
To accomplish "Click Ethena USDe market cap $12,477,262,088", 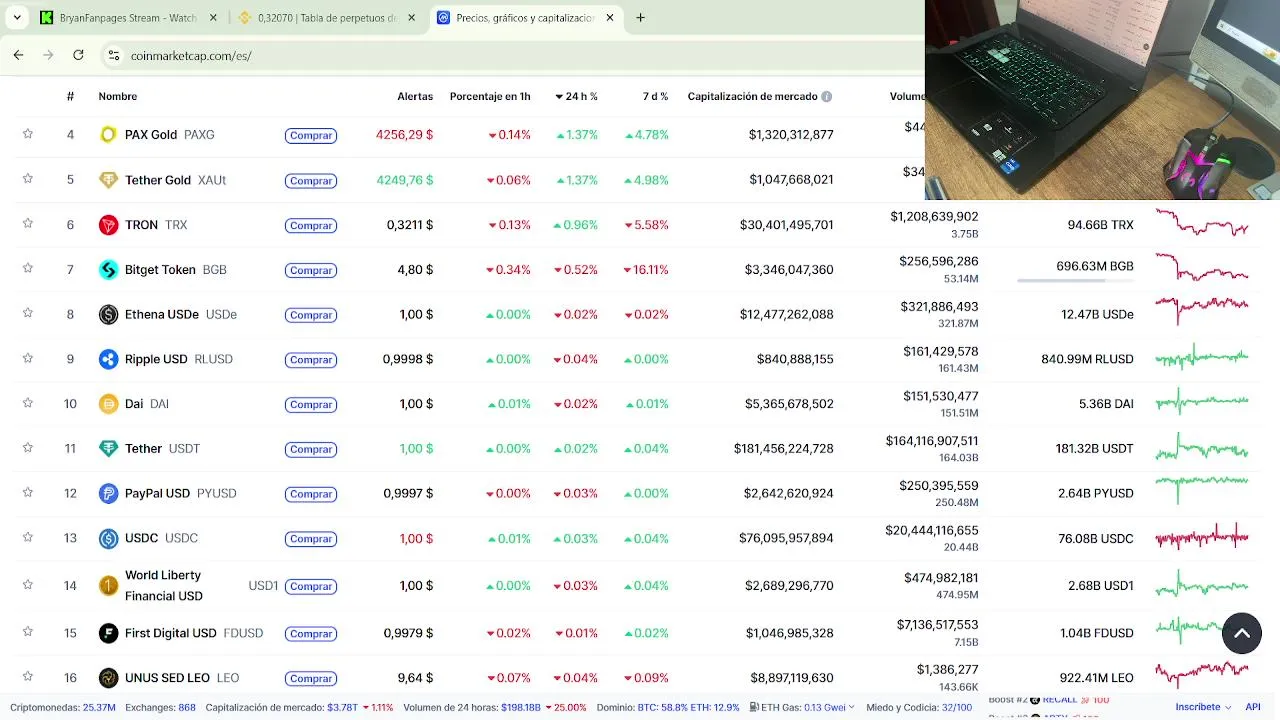I will tap(786, 314).
